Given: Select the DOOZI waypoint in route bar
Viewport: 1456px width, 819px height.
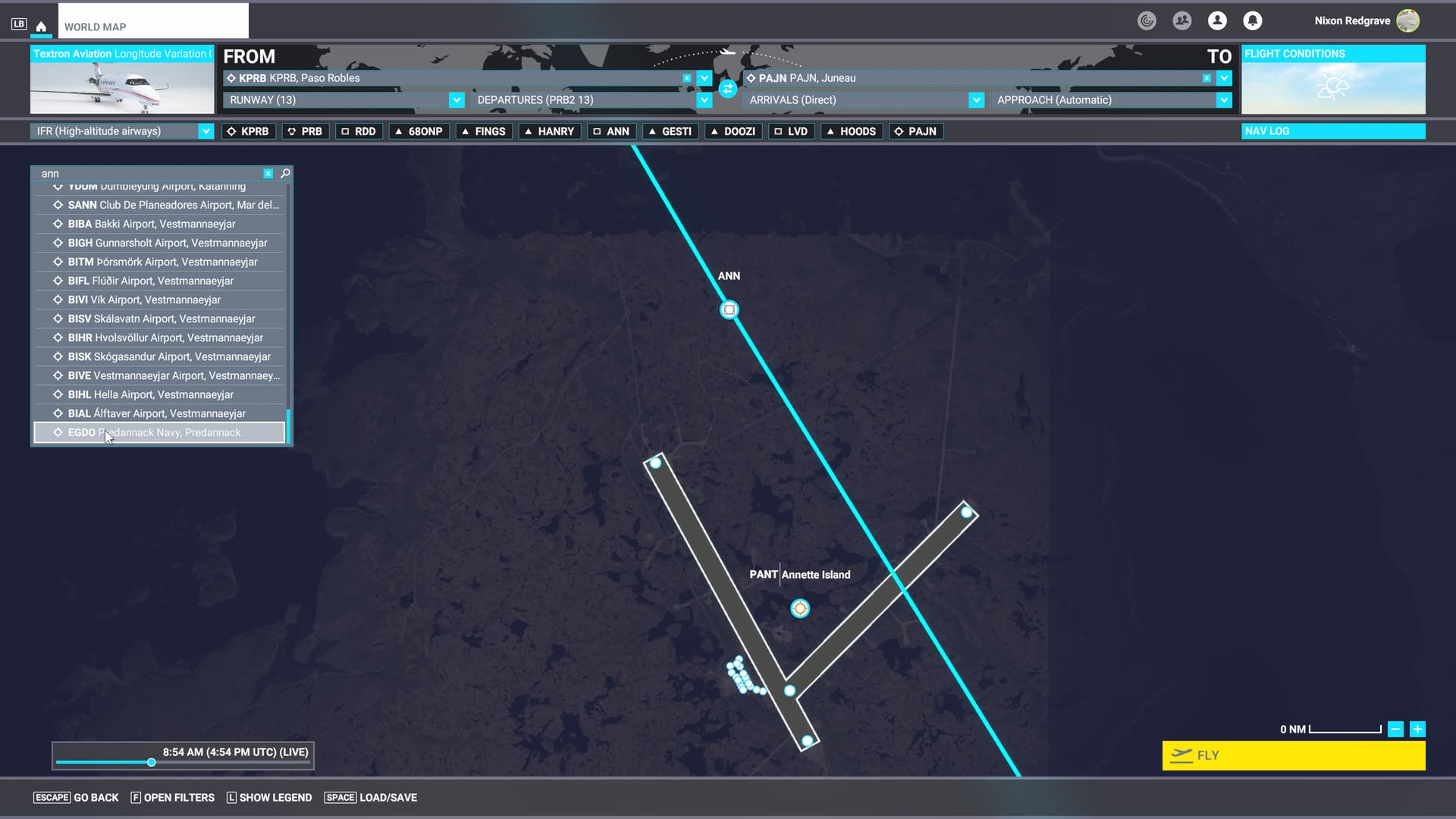Looking at the screenshot, I should pyautogui.click(x=733, y=131).
